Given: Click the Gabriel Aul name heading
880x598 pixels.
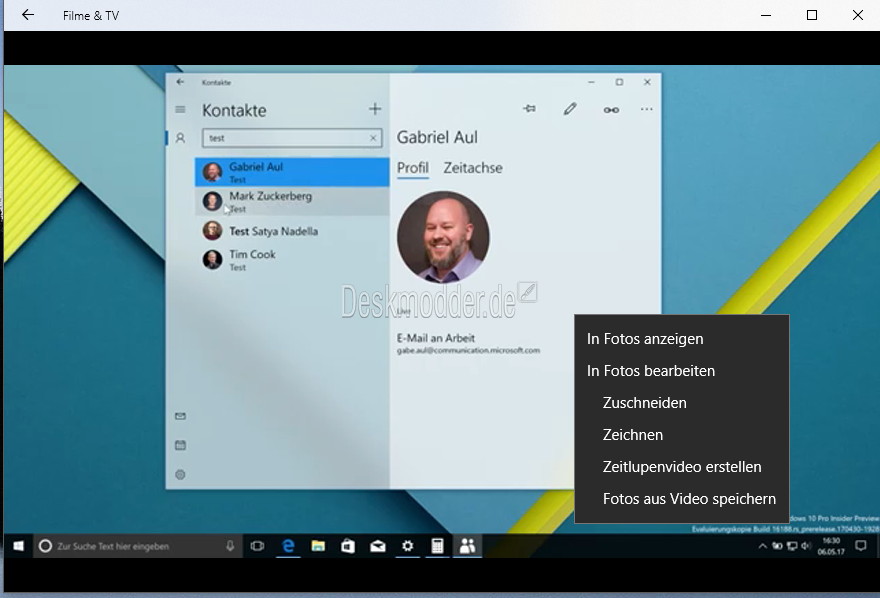Looking at the screenshot, I should pyautogui.click(x=437, y=137).
